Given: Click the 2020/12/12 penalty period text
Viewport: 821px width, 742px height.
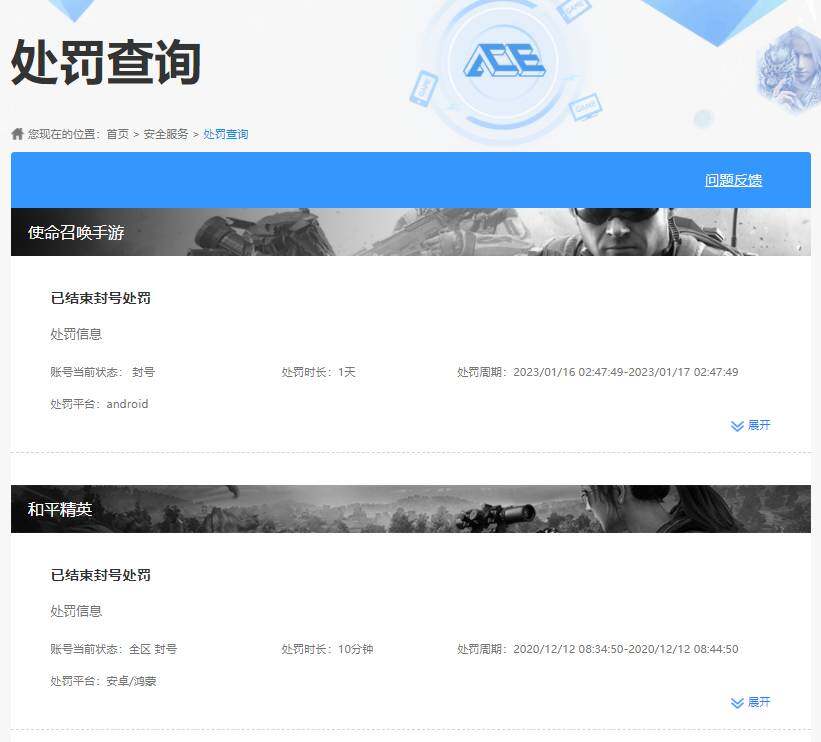Looking at the screenshot, I should 597,649.
